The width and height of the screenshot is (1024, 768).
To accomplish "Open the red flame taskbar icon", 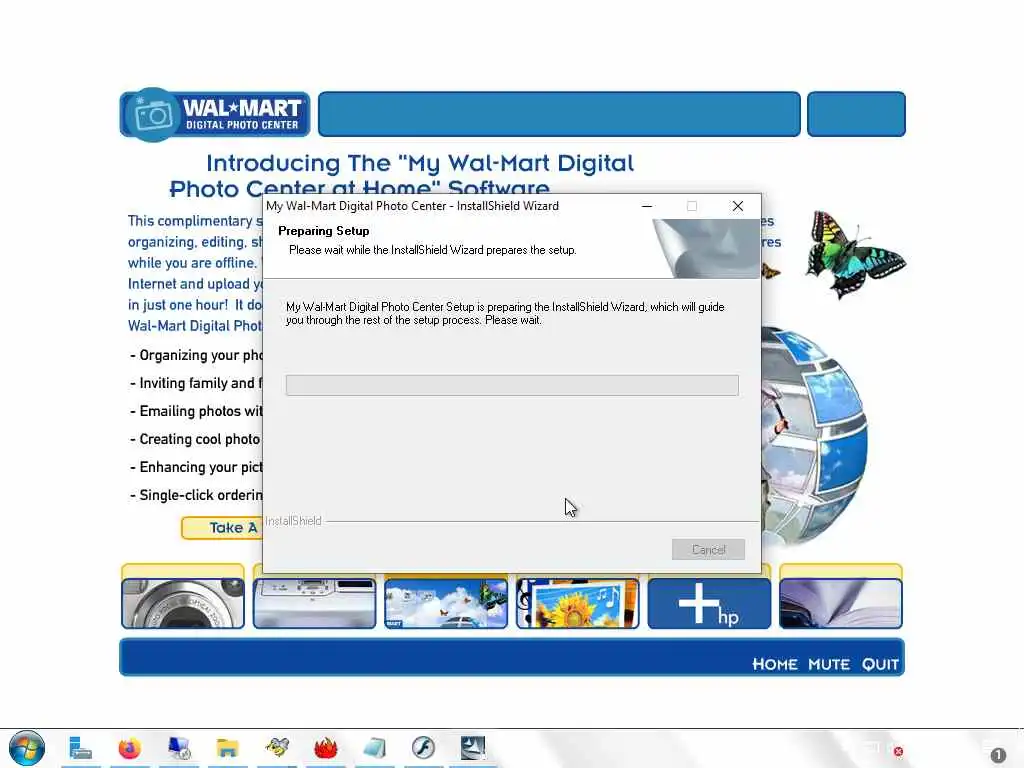I will point(325,748).
